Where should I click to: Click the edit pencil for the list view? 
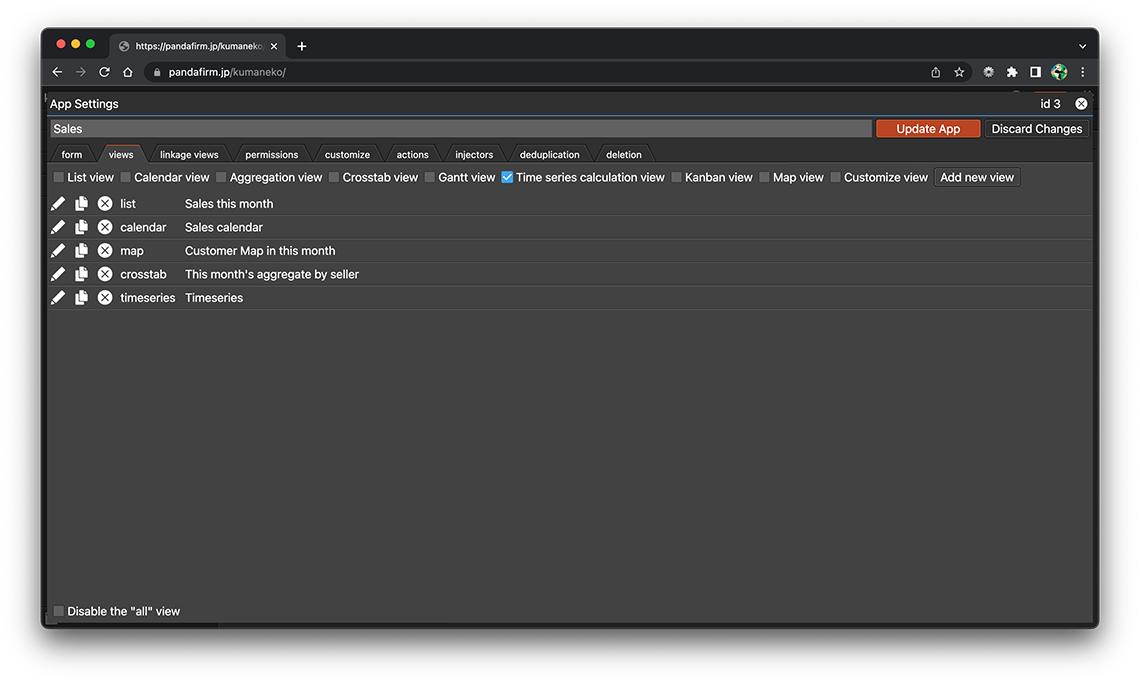click(x=58, y=203)
